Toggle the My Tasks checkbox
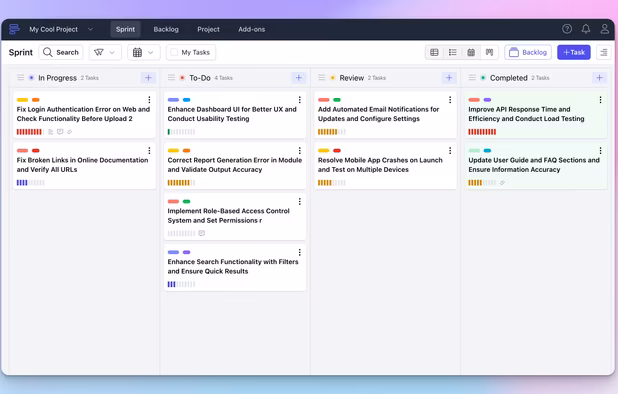 click(174, 52)
